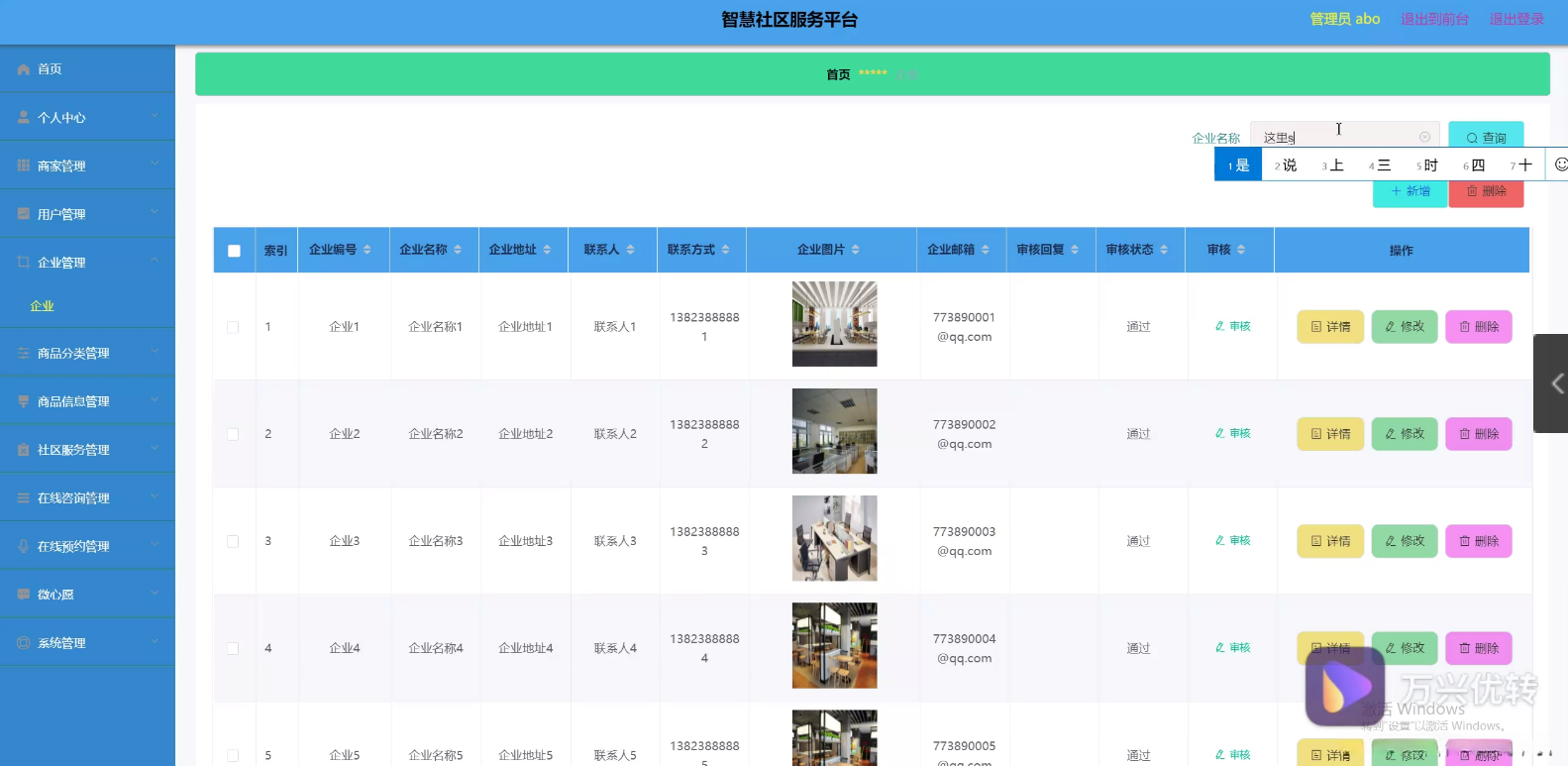Expand 商品信息管理 sidebar menu
The width and height of the screenshot is (1568, 766).
(87, 401)
